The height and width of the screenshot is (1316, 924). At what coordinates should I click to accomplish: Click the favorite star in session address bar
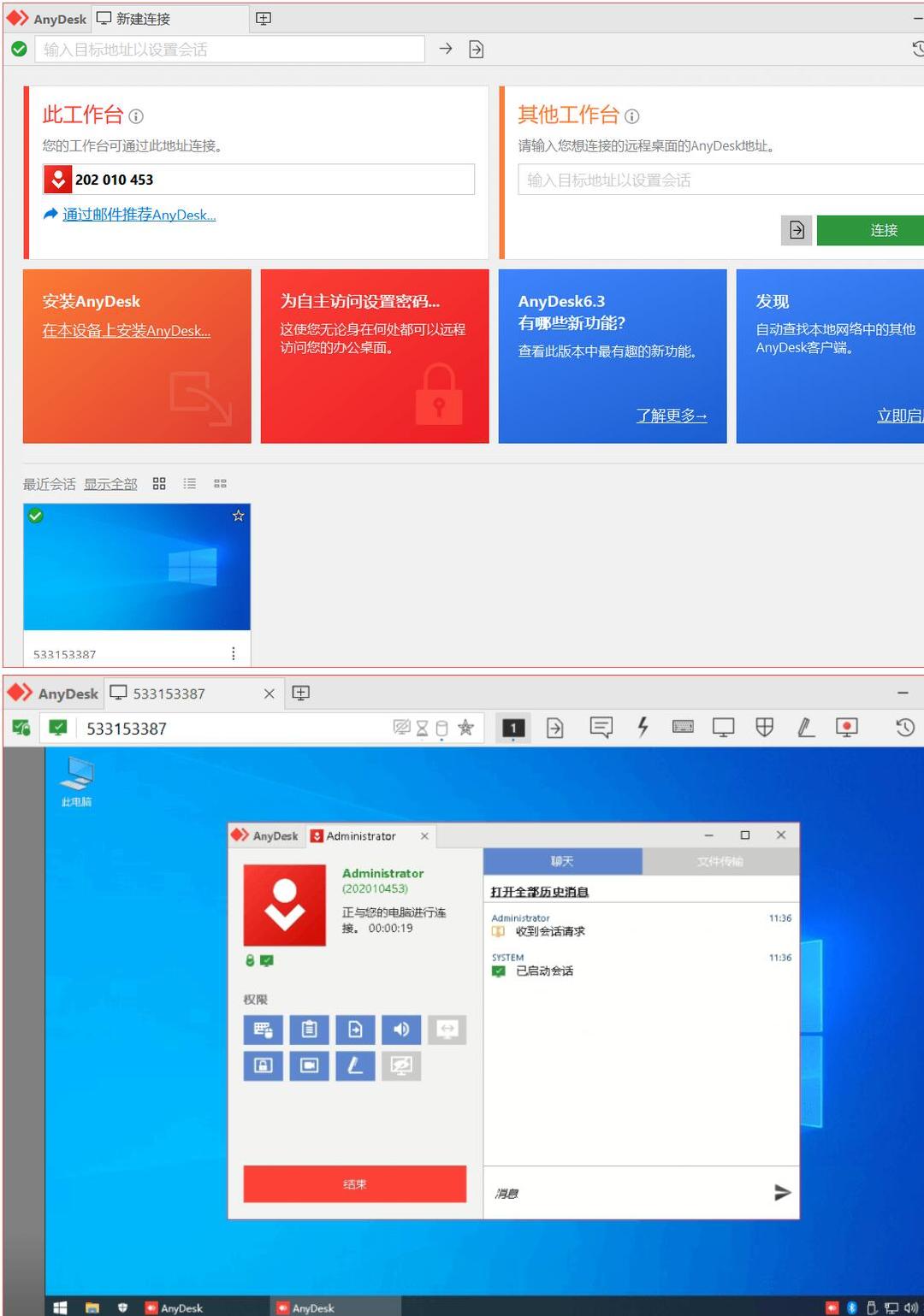coord(465,728)
